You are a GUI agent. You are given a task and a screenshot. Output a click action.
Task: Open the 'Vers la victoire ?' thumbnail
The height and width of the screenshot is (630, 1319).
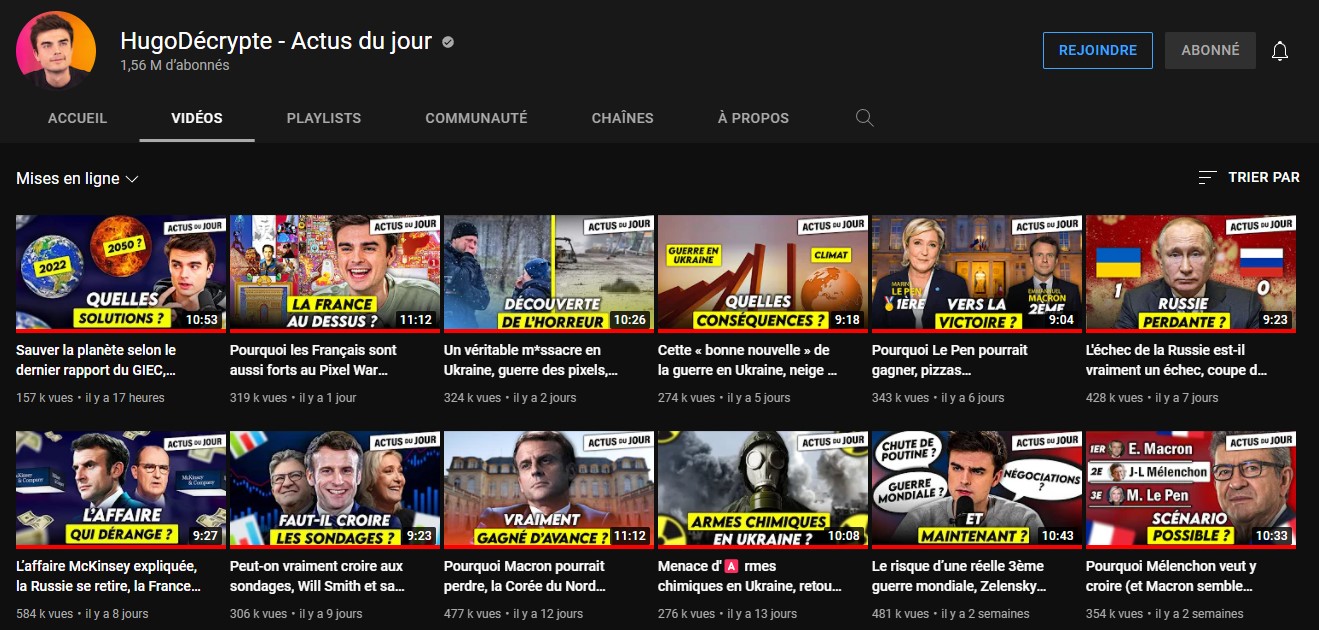977,273
